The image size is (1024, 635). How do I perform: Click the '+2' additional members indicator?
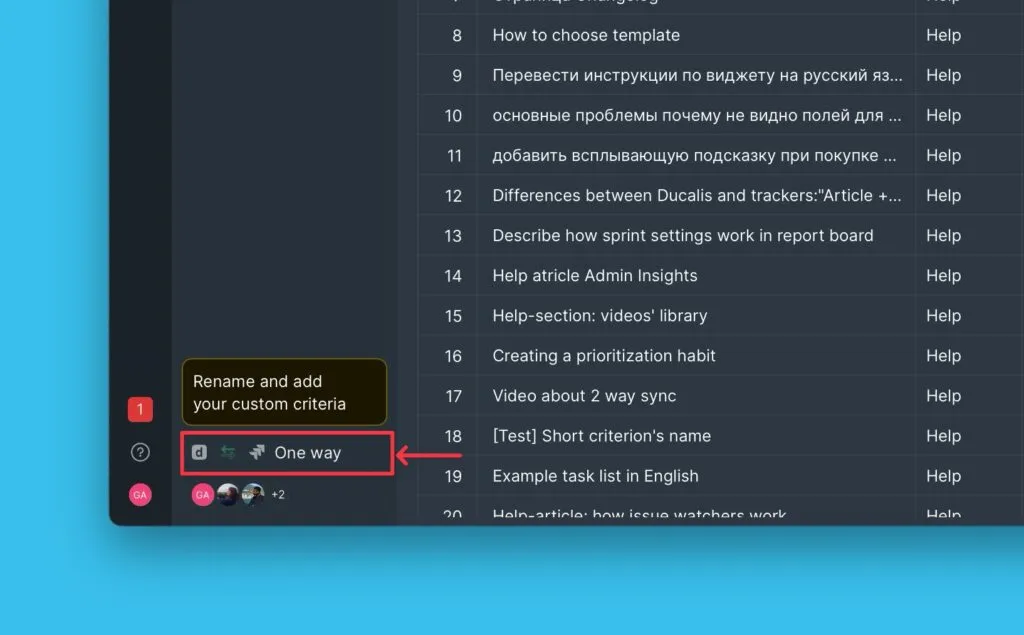click(278, 494)
